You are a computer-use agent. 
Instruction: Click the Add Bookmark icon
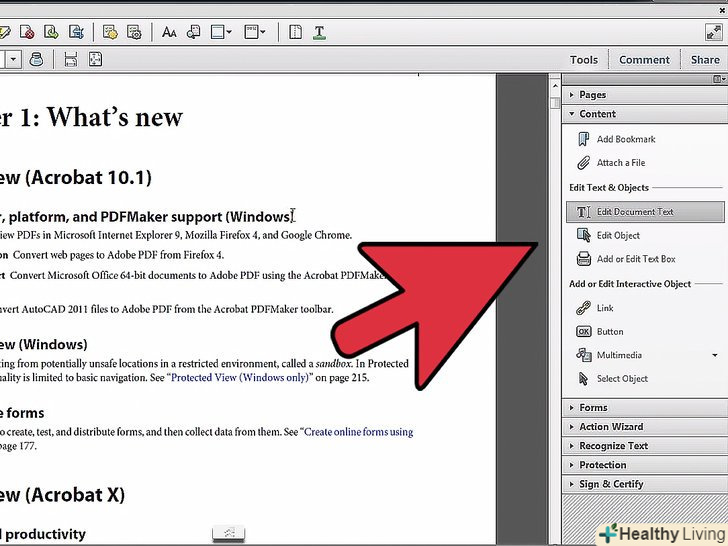(583, 139)
